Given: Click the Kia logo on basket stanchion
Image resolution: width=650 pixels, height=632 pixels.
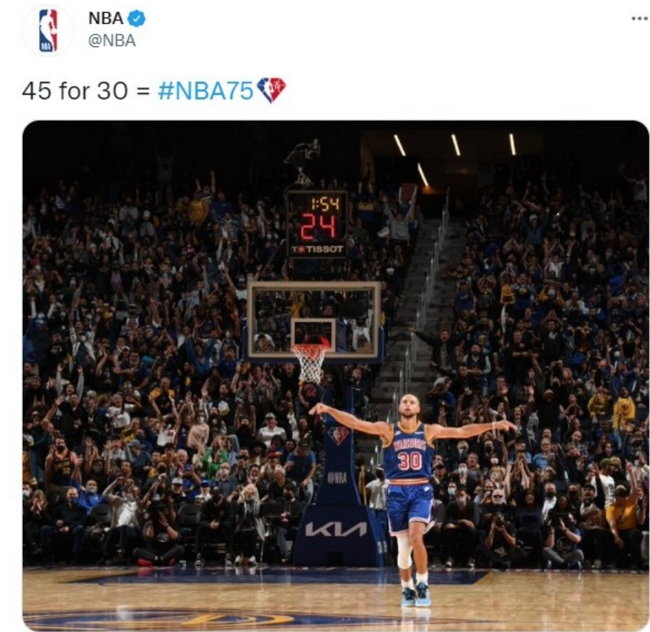Looking at the screenshot, I should [336, 529].
